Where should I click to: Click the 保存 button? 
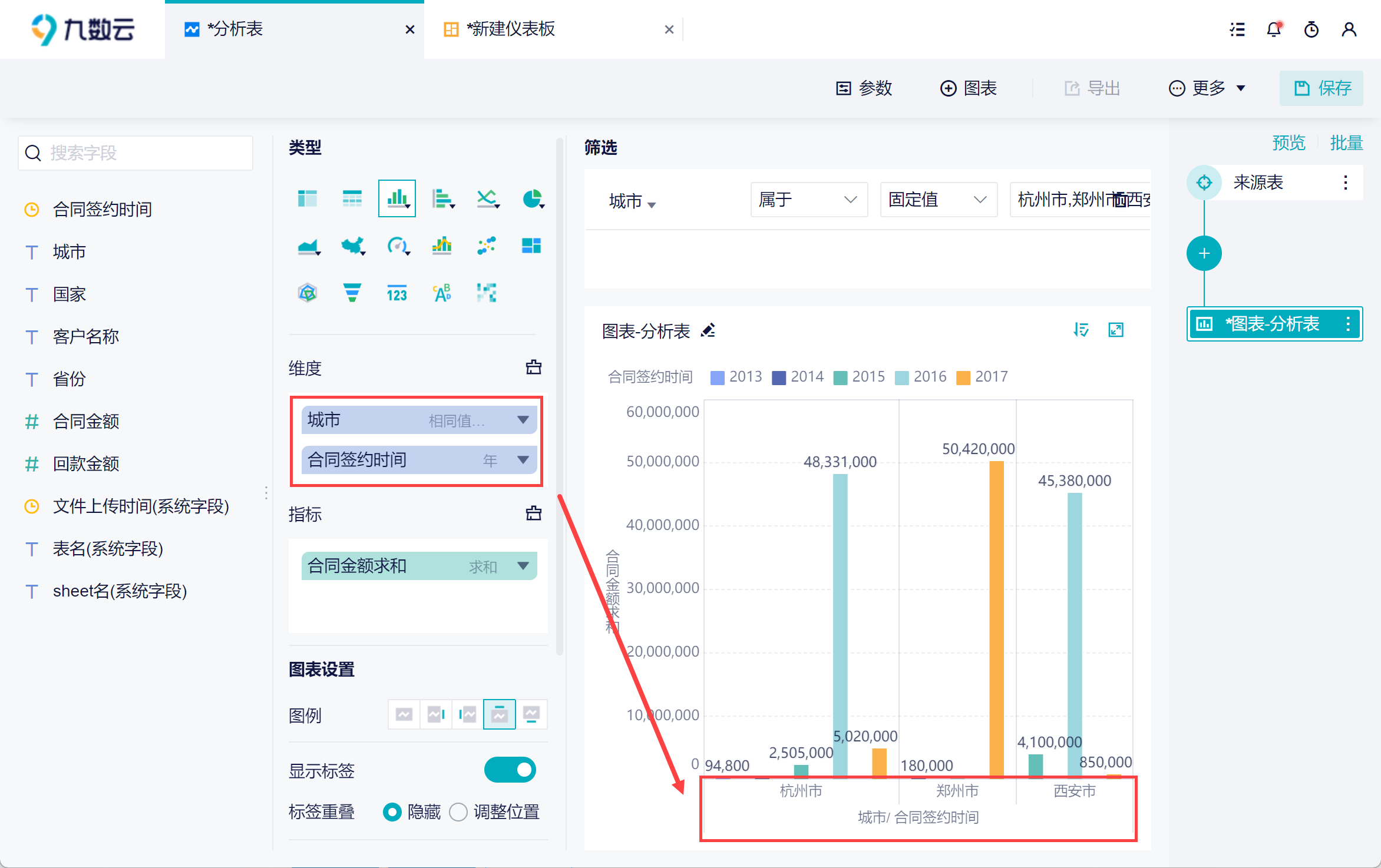pyautogui.click(x=1321, y=88)
